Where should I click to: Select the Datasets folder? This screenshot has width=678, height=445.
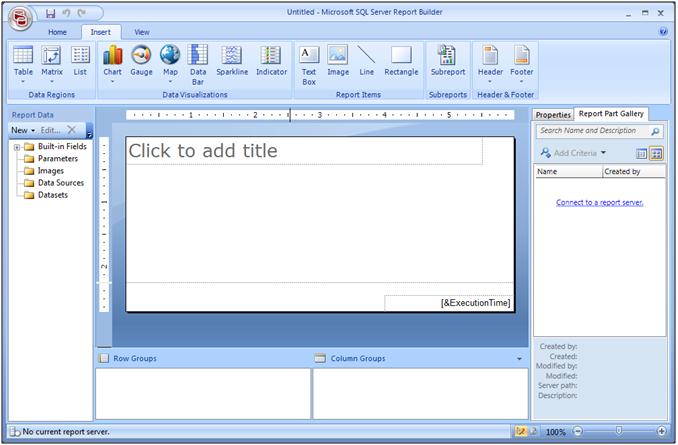(46, 195)
